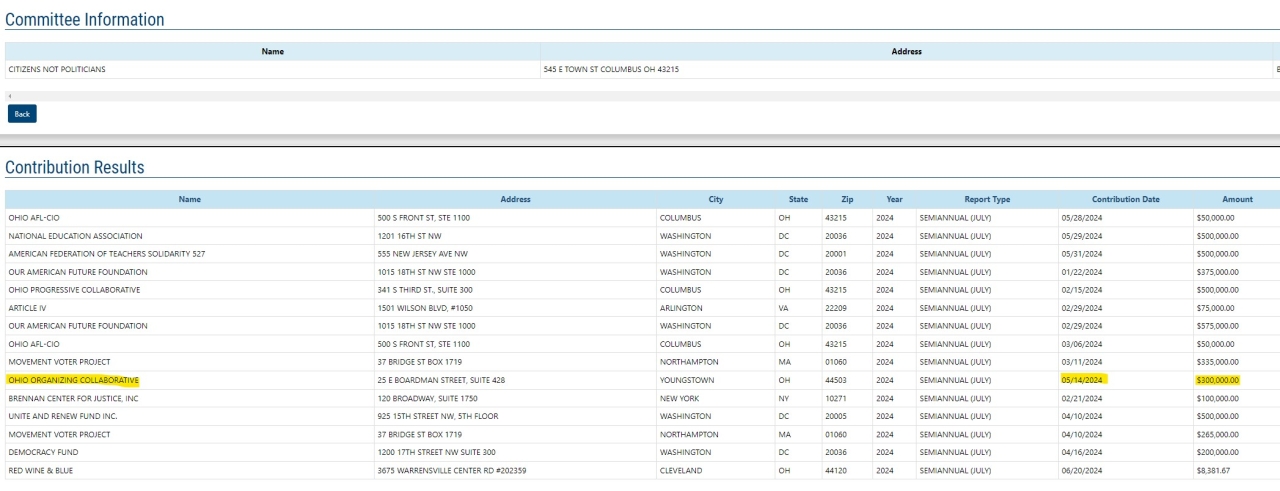Click the Back button
Screen dimensions: 1280x491
click(x=22, y=114)
